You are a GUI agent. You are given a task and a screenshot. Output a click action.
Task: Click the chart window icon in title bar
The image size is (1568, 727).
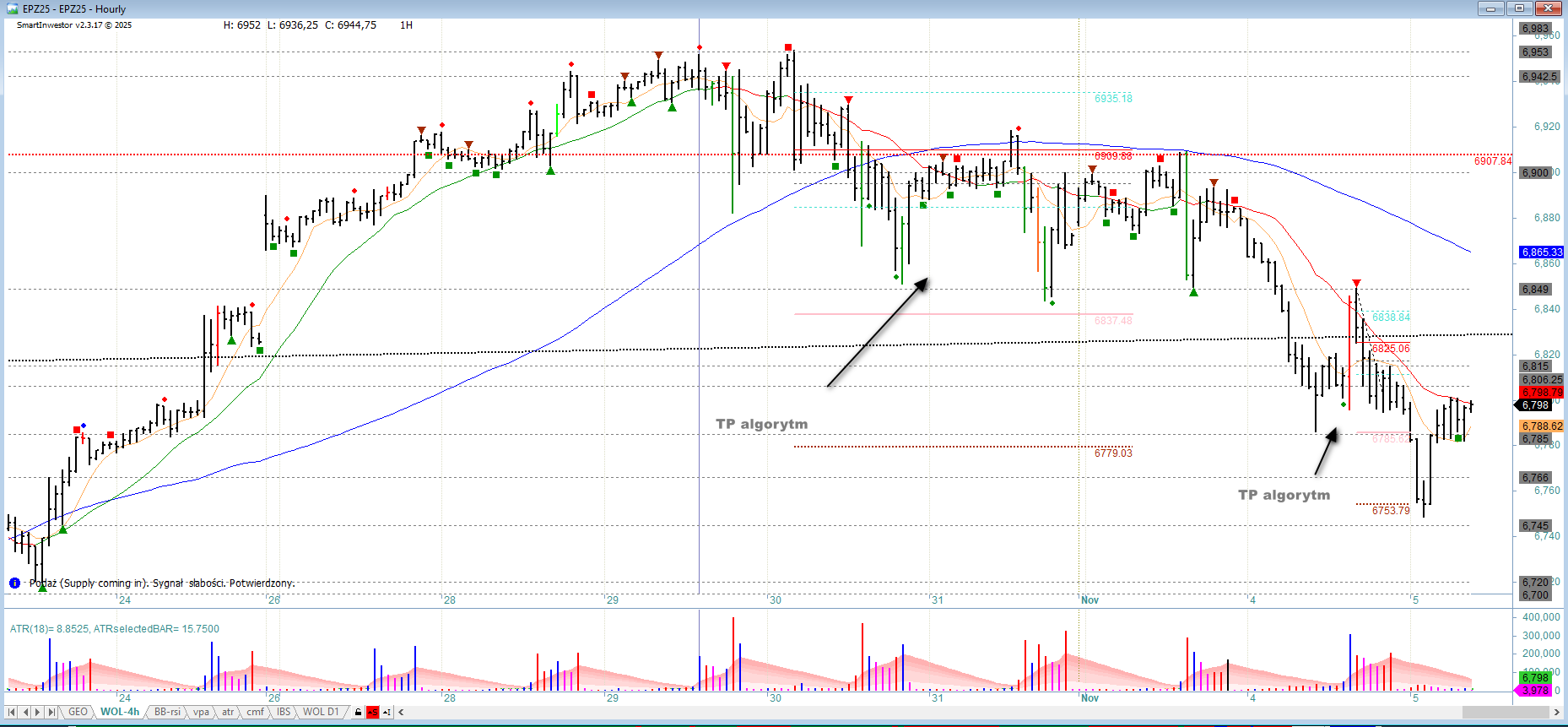point(12,8)
